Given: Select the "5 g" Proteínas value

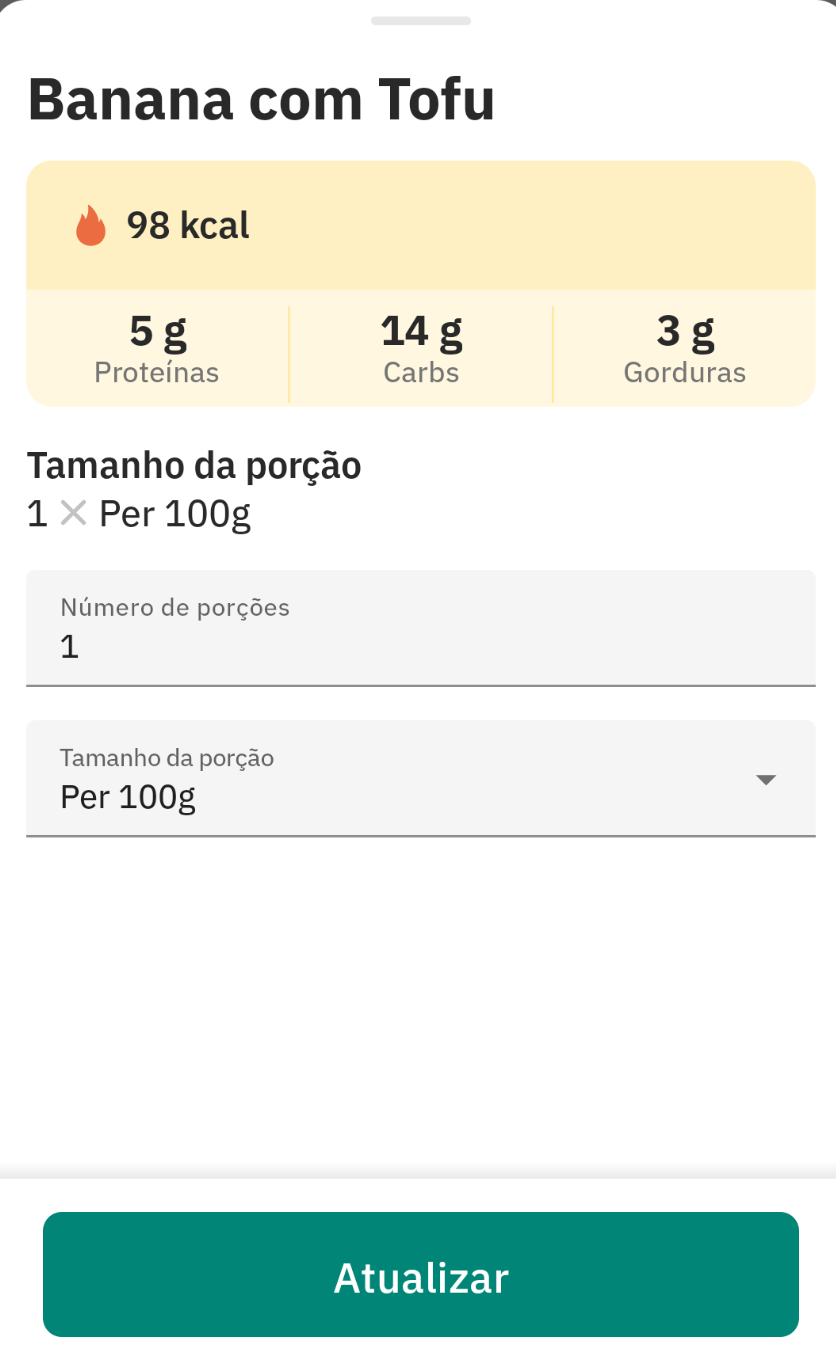Looking at the screenshot, I should tap(157, 331).
